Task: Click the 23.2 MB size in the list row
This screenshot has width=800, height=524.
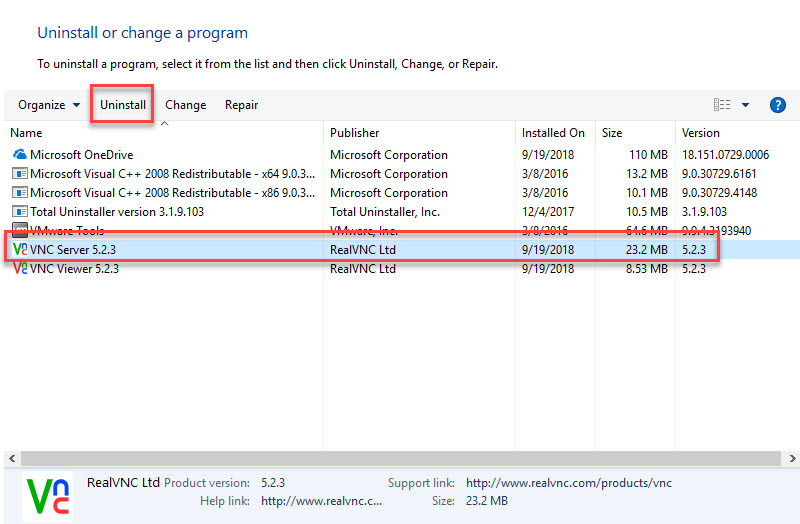Action: click(x=646, y=249)
